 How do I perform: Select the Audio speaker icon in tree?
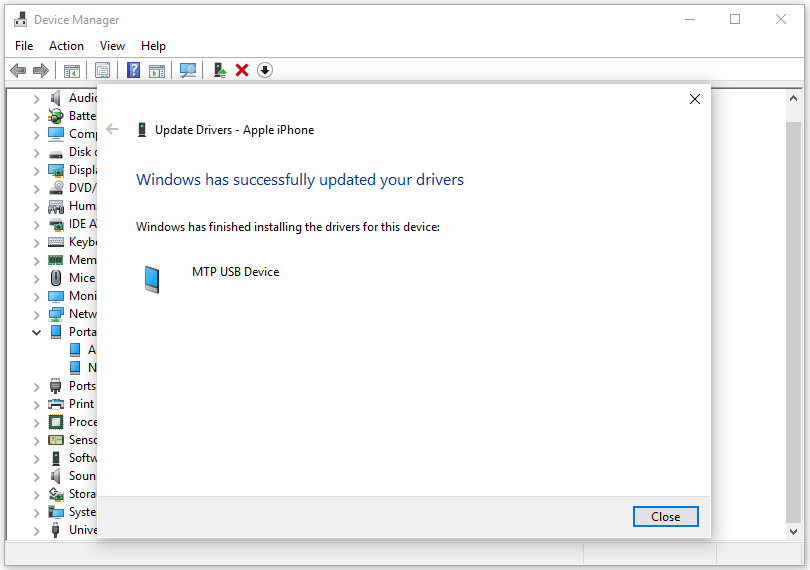[x=56, y=98]
